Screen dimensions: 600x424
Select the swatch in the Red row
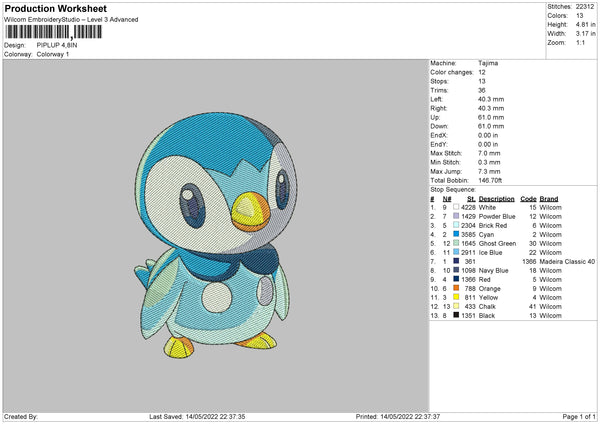(x=456, y=279)
